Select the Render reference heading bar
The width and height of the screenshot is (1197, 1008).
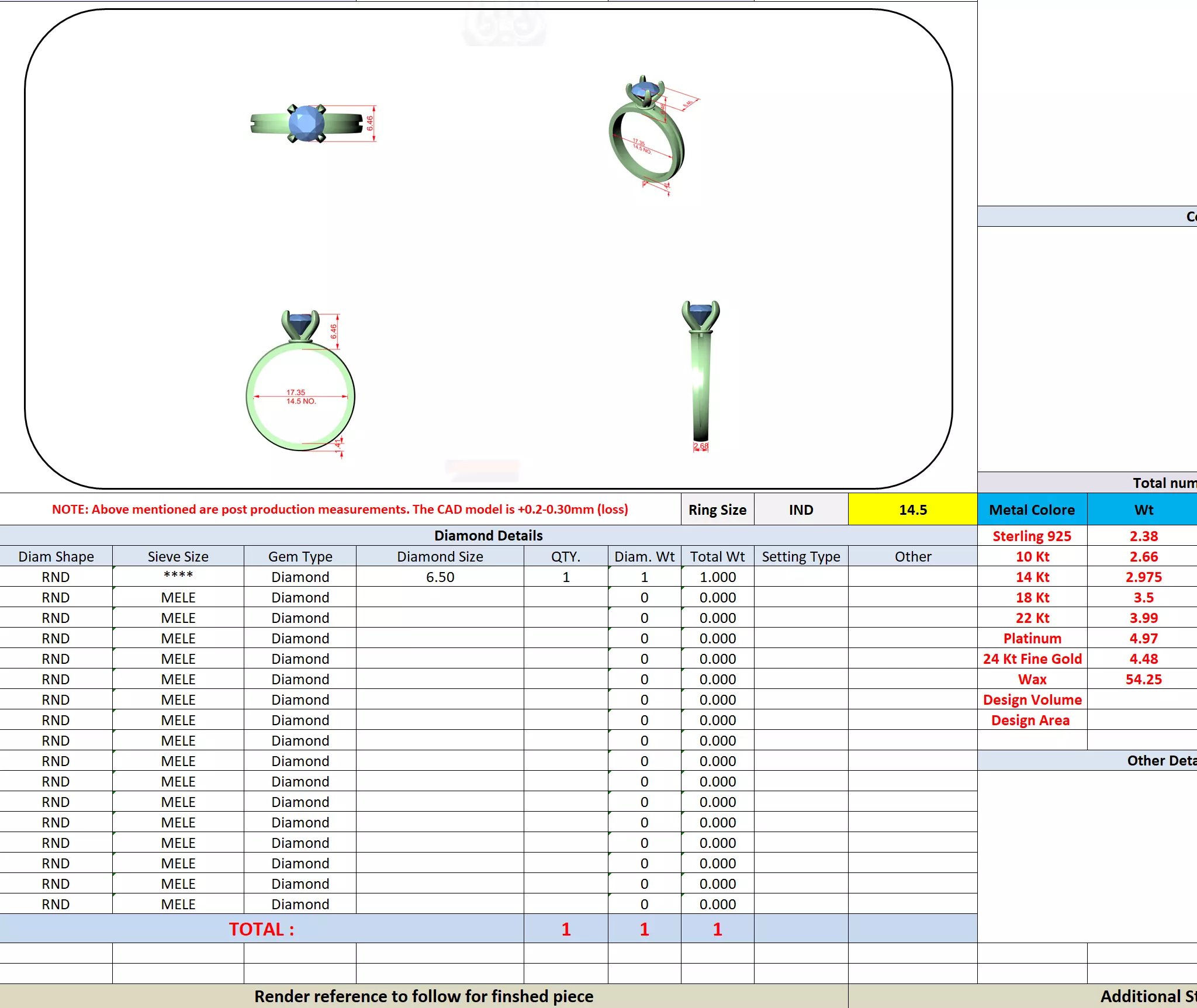(423, 996)
